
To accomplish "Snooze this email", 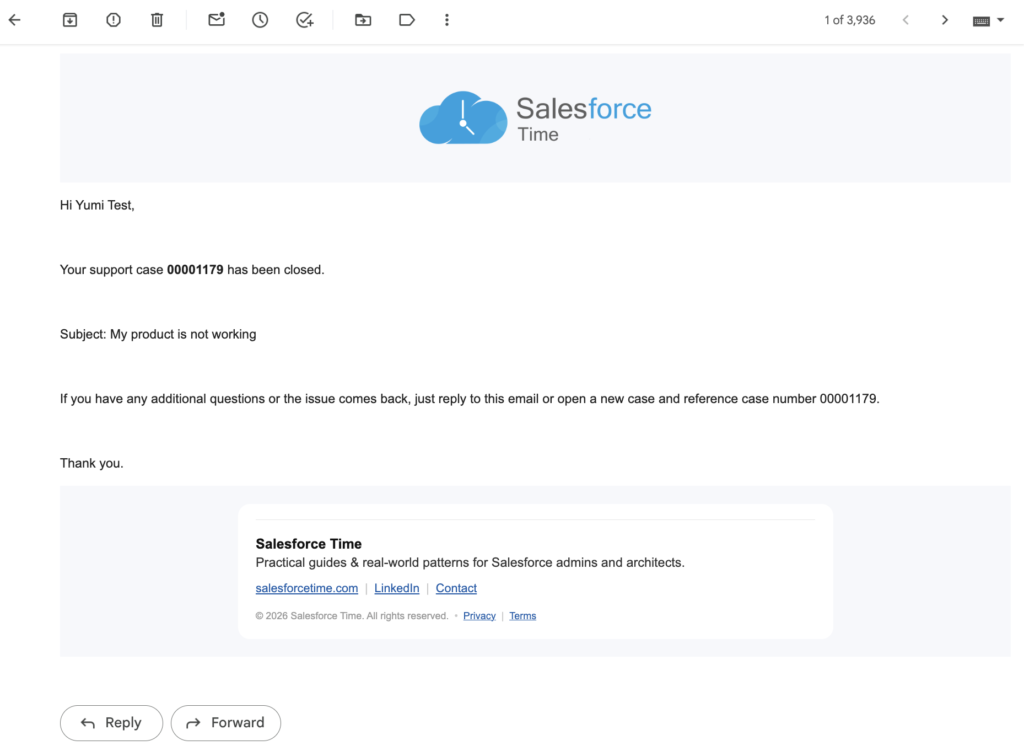I will point(260,19).
